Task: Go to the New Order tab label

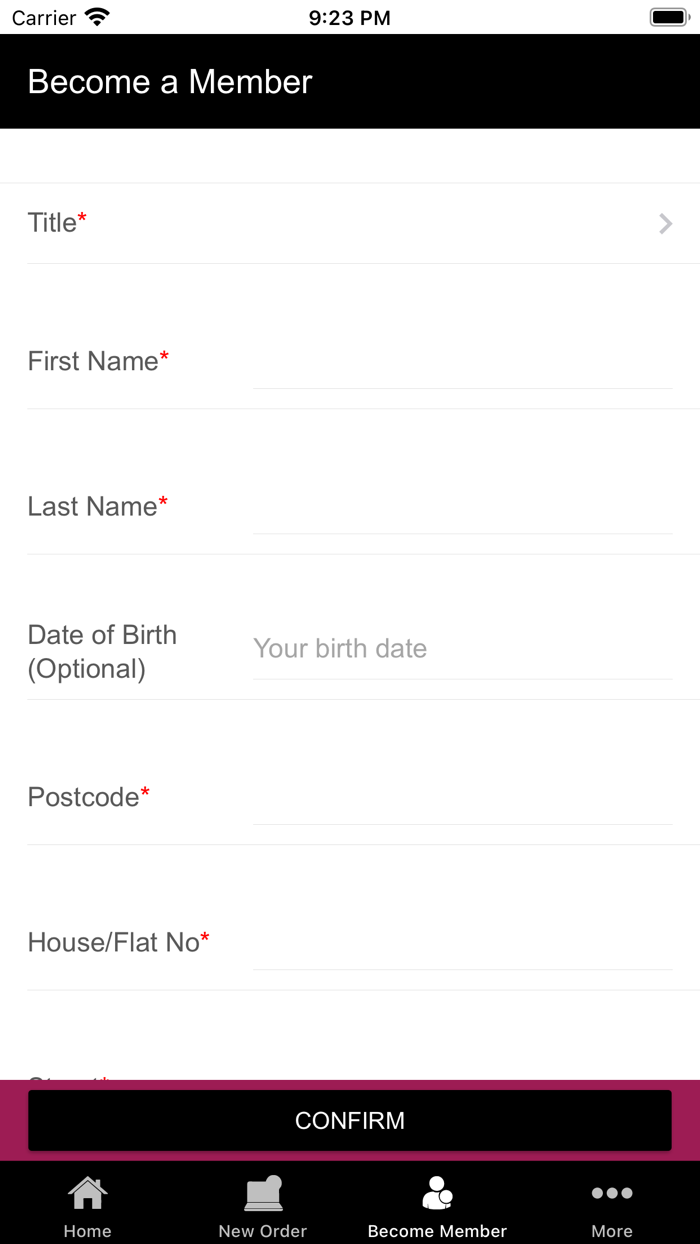Action: point(263,1231)
